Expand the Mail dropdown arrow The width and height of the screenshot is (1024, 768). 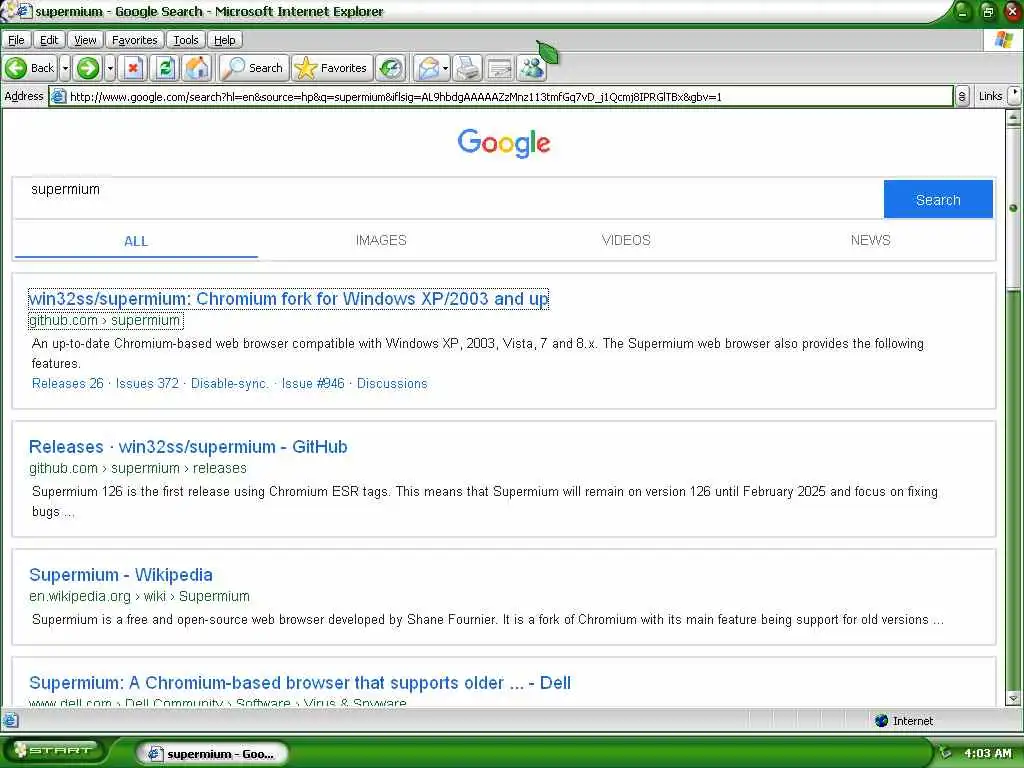445,68
